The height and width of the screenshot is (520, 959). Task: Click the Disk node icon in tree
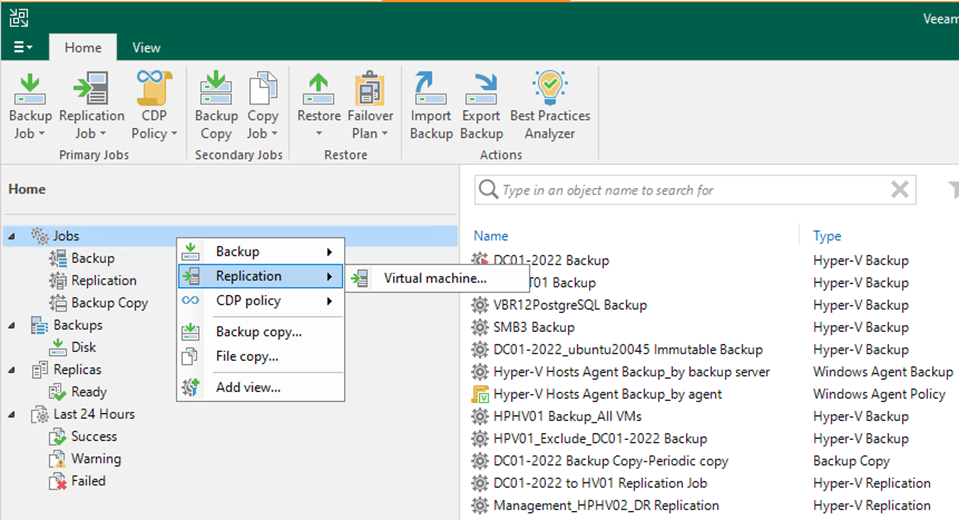click(x=58, y=347)
